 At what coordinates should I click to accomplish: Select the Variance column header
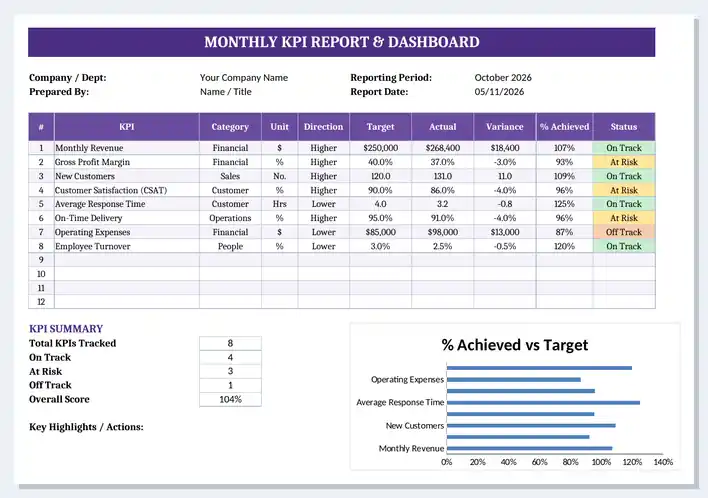(505, 127)
